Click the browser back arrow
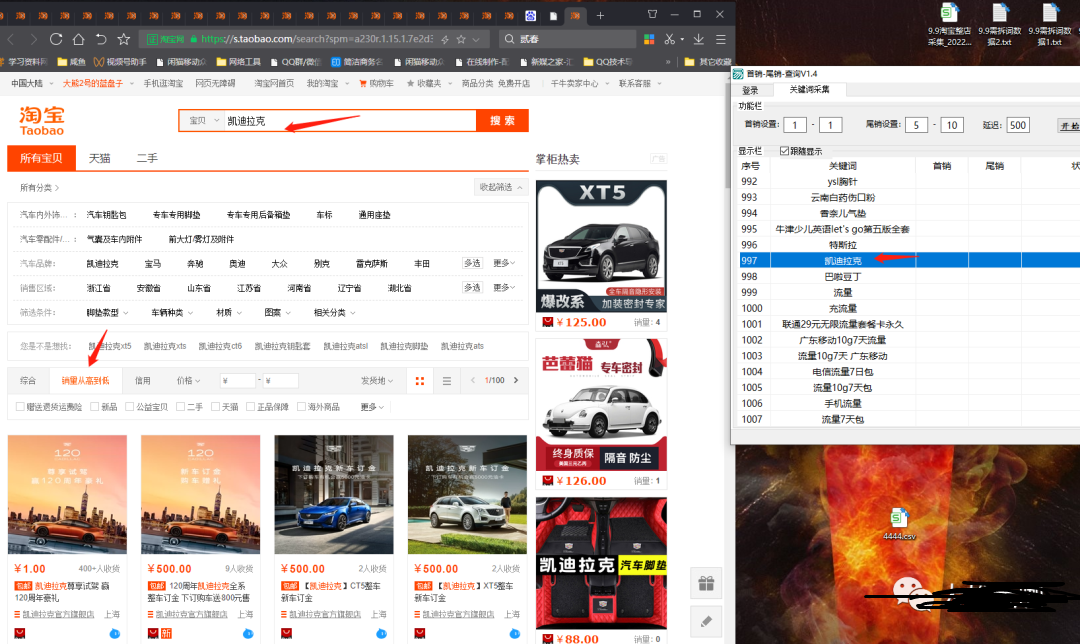Viewport: 1080px width, 644px height. tap(12, 39)
